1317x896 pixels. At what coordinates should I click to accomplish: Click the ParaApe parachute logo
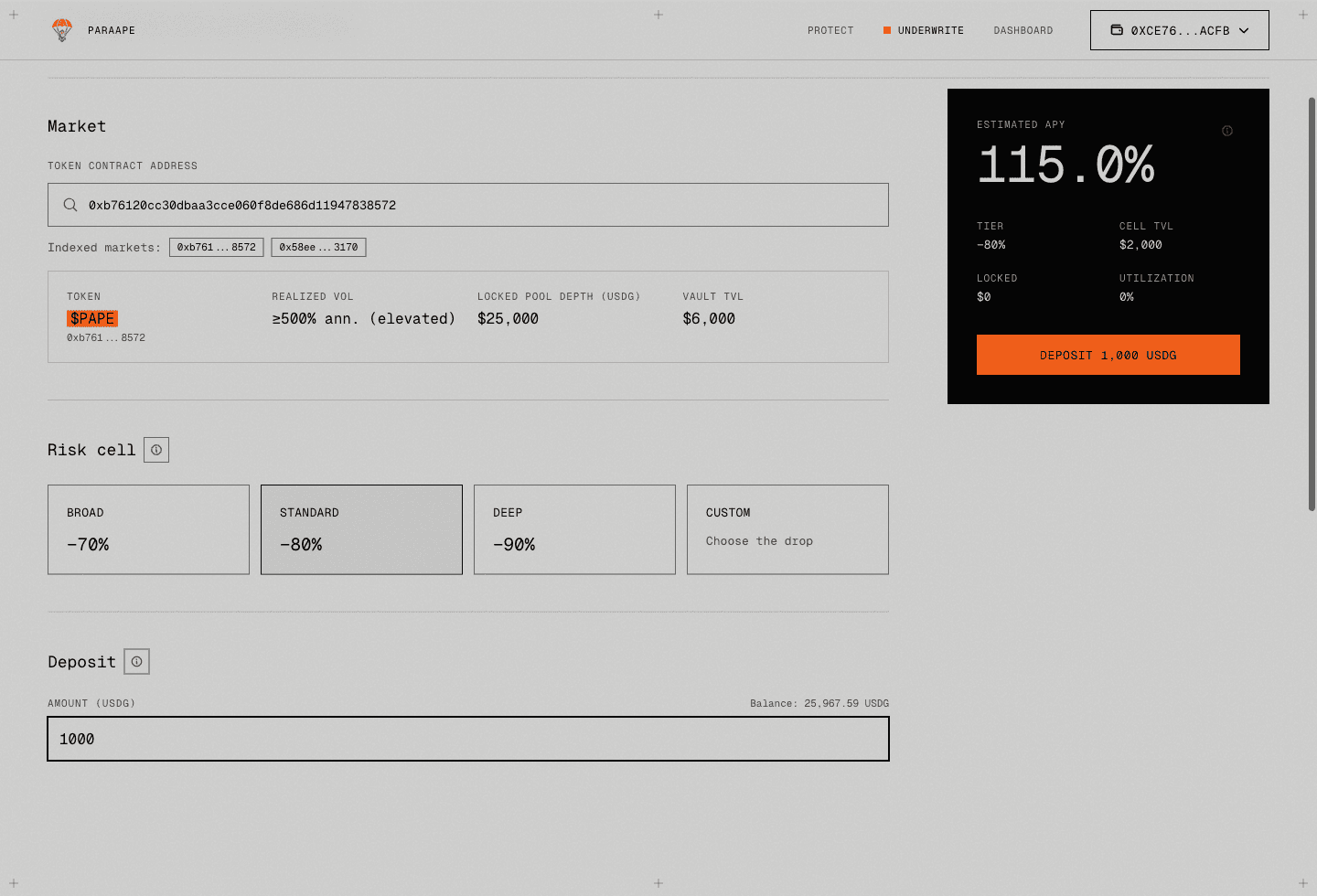61,30
